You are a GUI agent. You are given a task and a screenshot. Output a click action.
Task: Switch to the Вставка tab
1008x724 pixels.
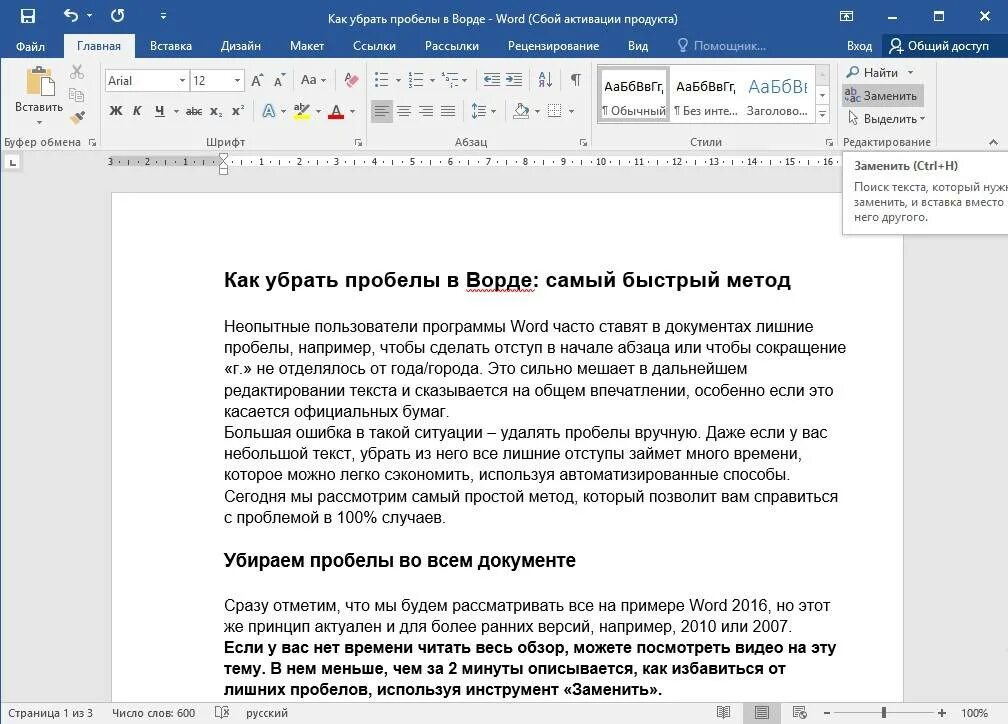pos(170,46)
